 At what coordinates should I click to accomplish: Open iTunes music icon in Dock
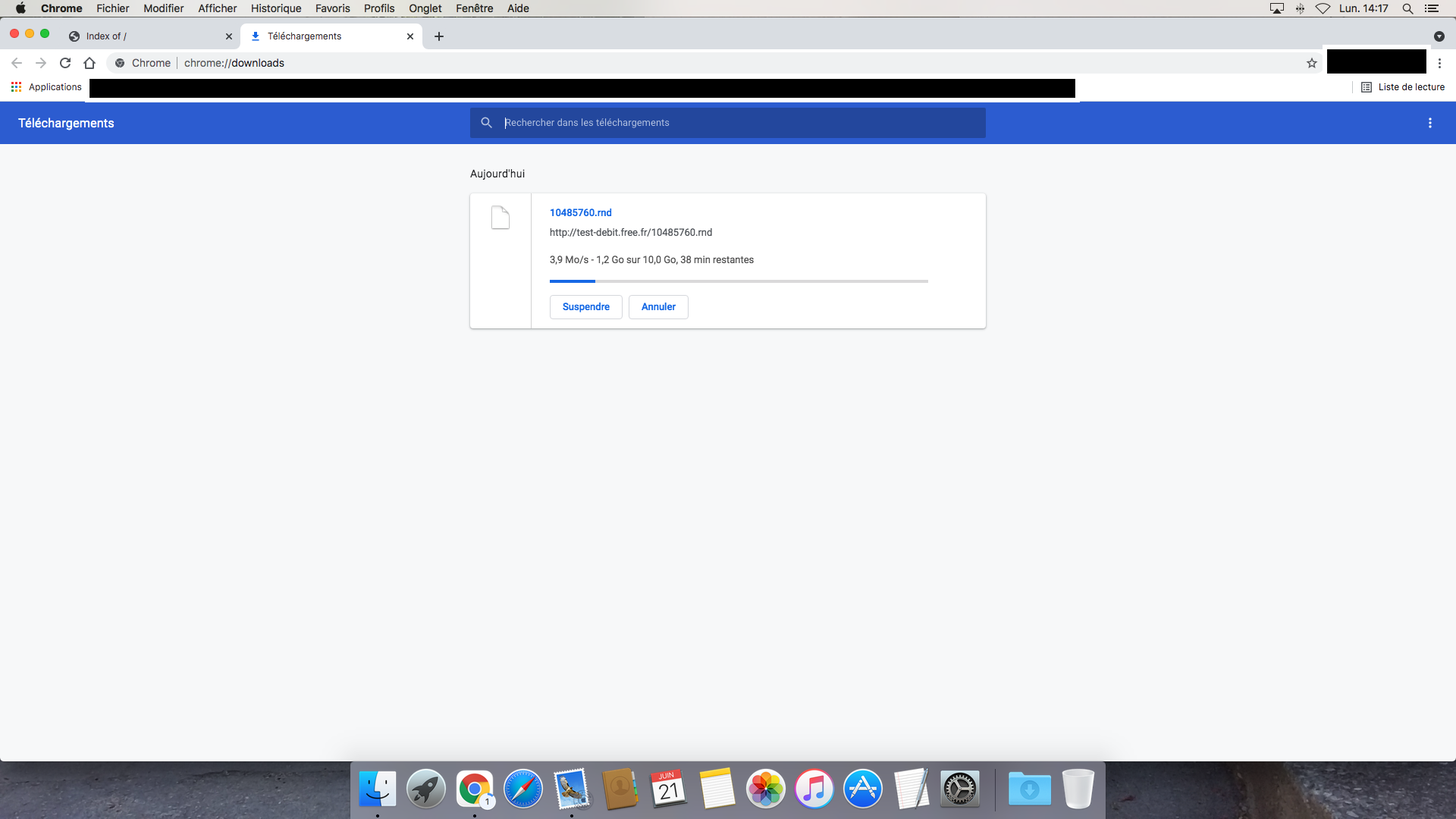click(x=814, y=789)
